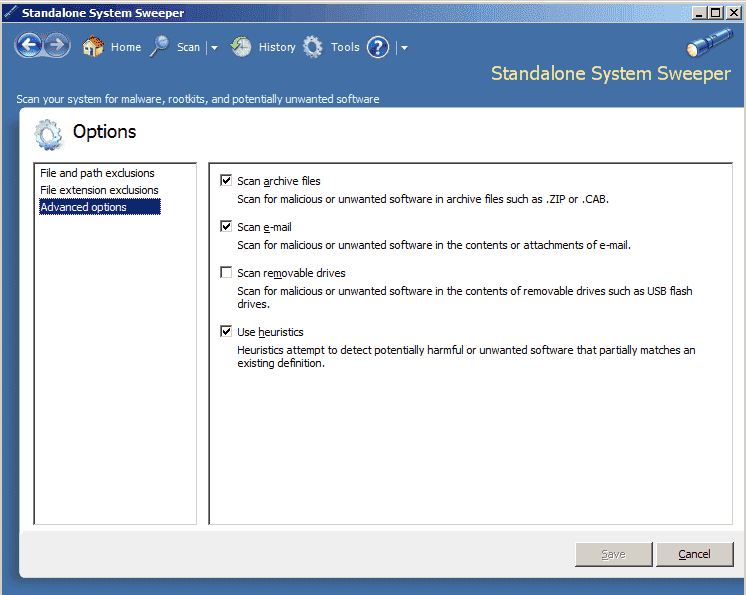The height and width of the screenshot is (595, 746).
Task: Expand the Help dropdown arrow
Action: (404, 48)
